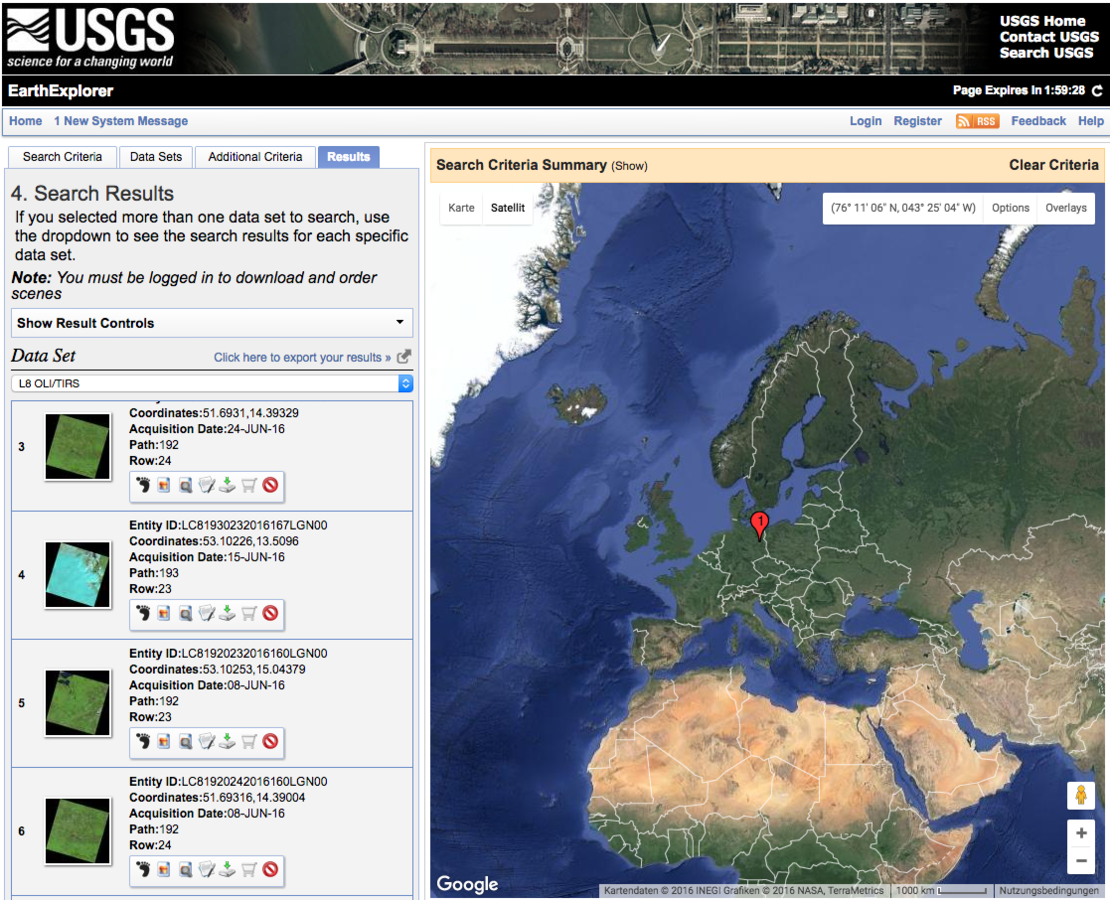The height and width of the screenshot is (900, 1110).
Task: Show footprint for result 6
Action: [143, 870]
